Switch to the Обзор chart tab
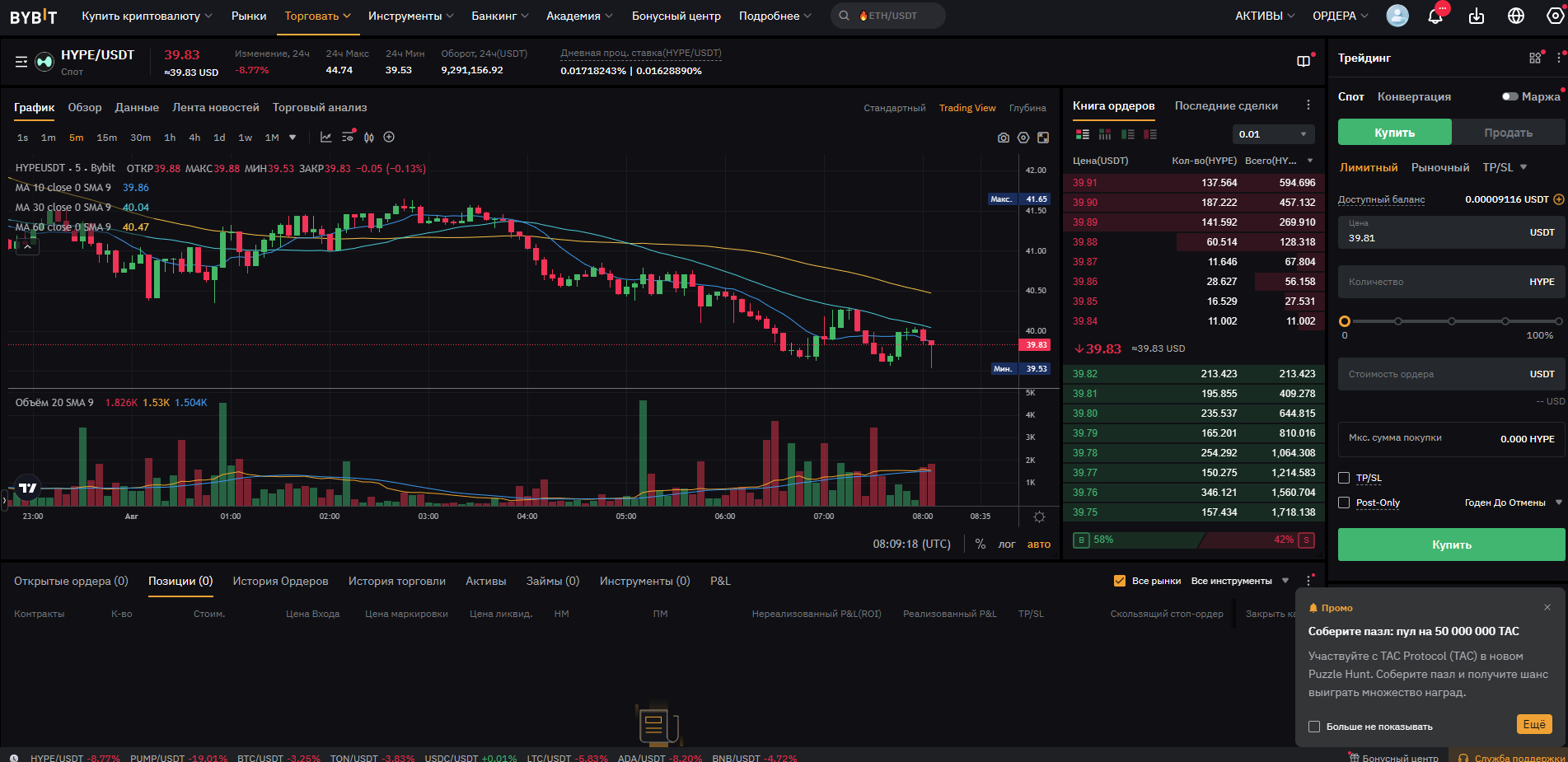Viewport: 1568px width, 762px height. (85, 107)
